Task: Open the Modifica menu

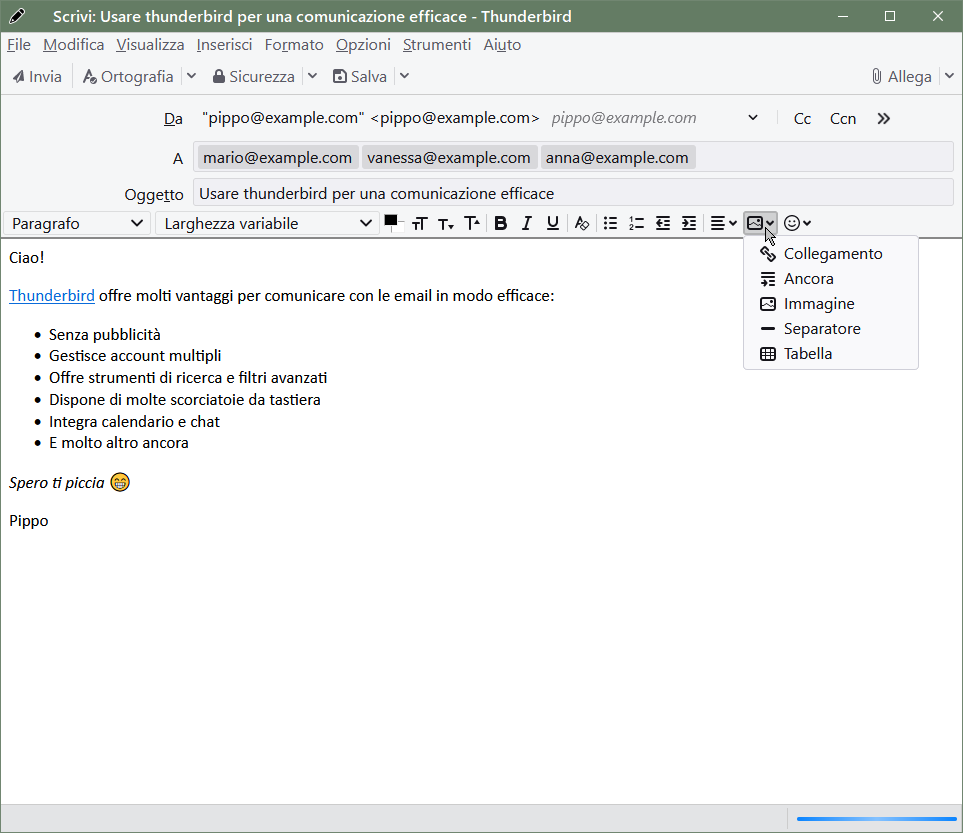Action: tap(73, 45)
